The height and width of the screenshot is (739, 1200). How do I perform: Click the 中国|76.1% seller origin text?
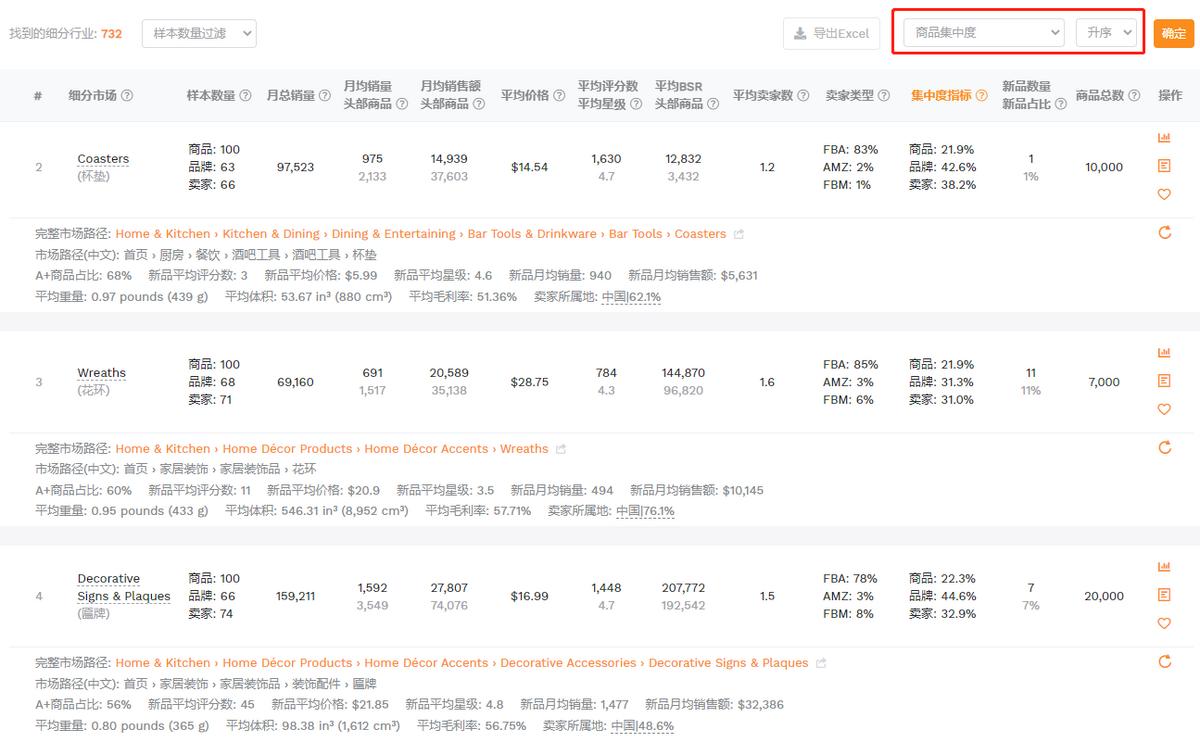coord(645,511)
